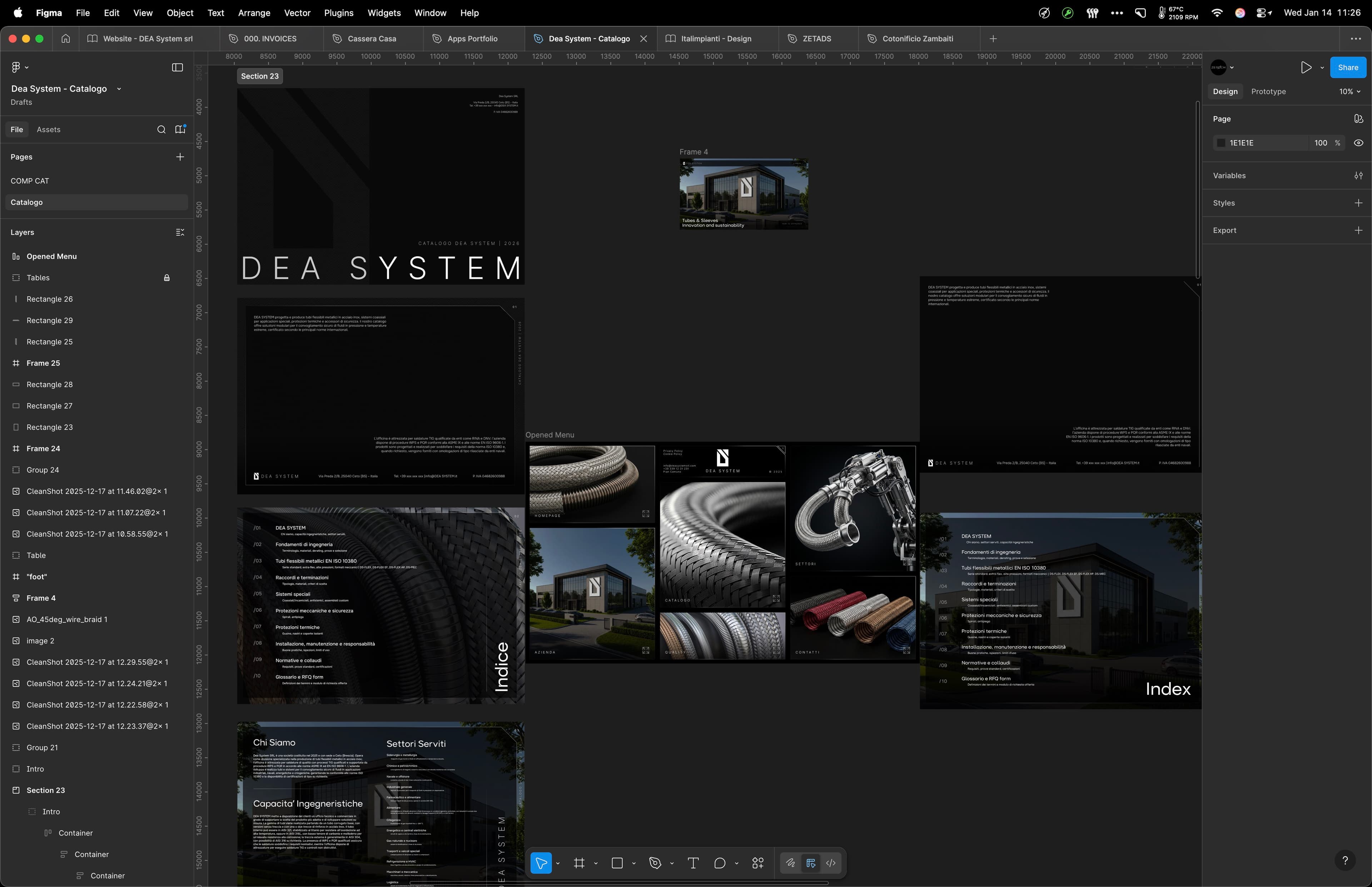Present the prototype with play icon

coord(1306,68)
